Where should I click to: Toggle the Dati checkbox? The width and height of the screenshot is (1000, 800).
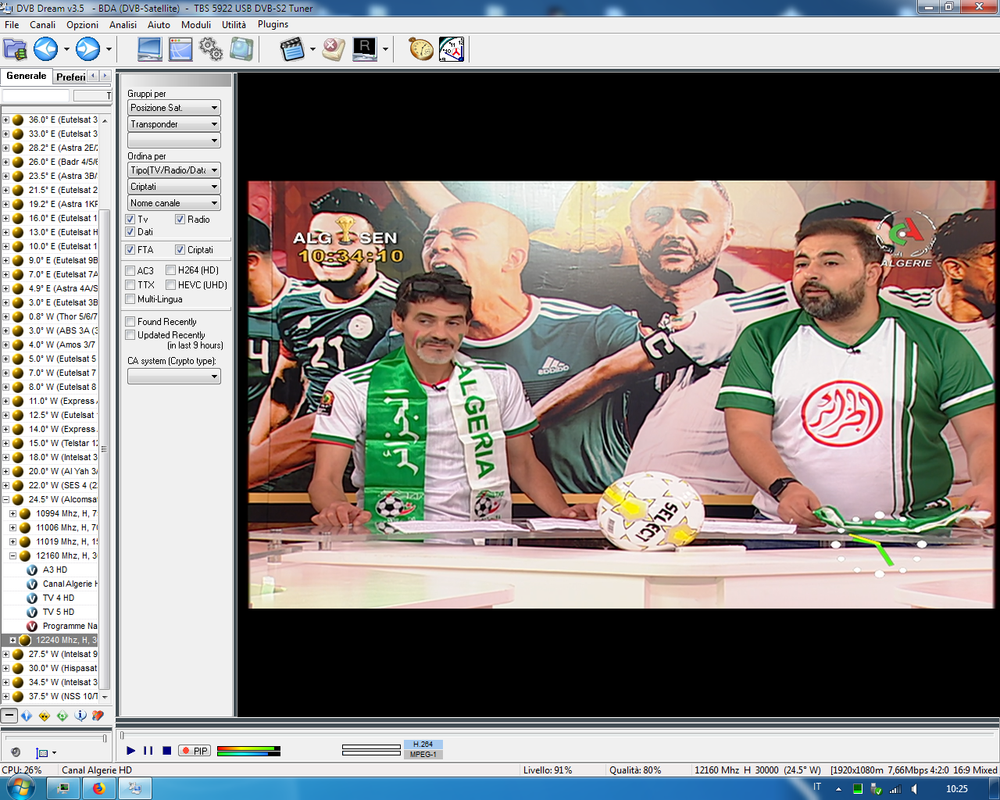130,232
